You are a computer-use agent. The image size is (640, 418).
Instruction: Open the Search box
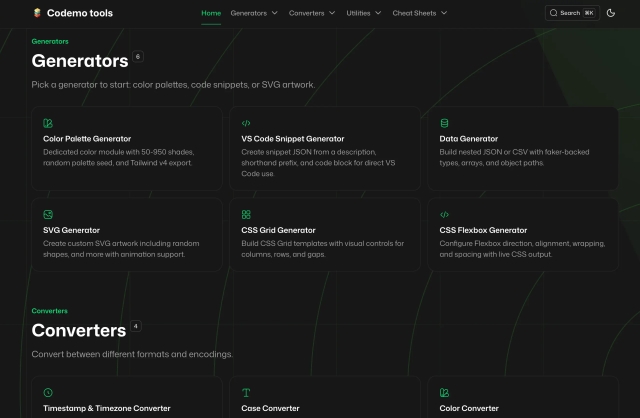(572, 13)
